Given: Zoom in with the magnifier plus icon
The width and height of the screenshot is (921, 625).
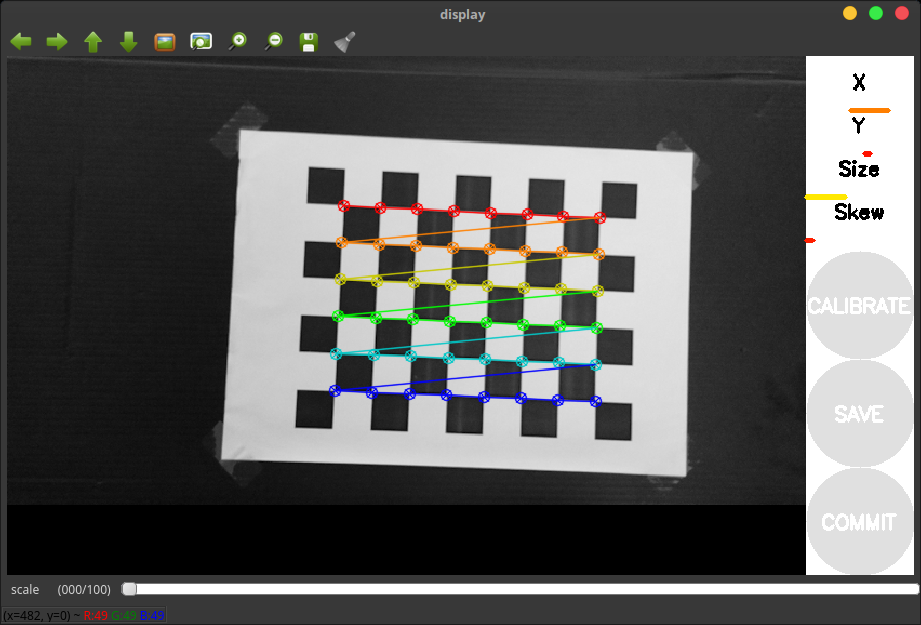Looking at the screenshot, I should click(238, 42).
